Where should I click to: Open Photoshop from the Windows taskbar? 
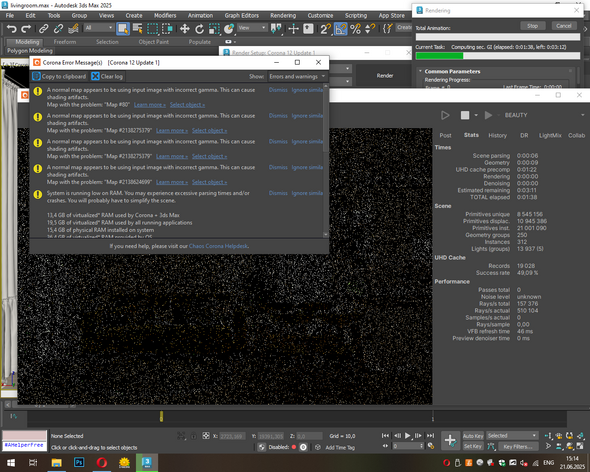(x=79, y=462)
